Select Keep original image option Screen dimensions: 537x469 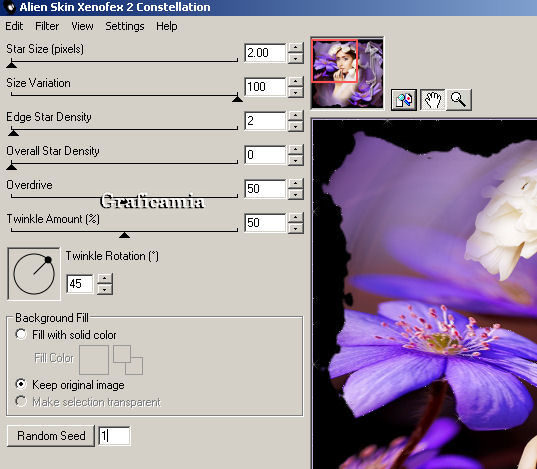tap(21, 384)
